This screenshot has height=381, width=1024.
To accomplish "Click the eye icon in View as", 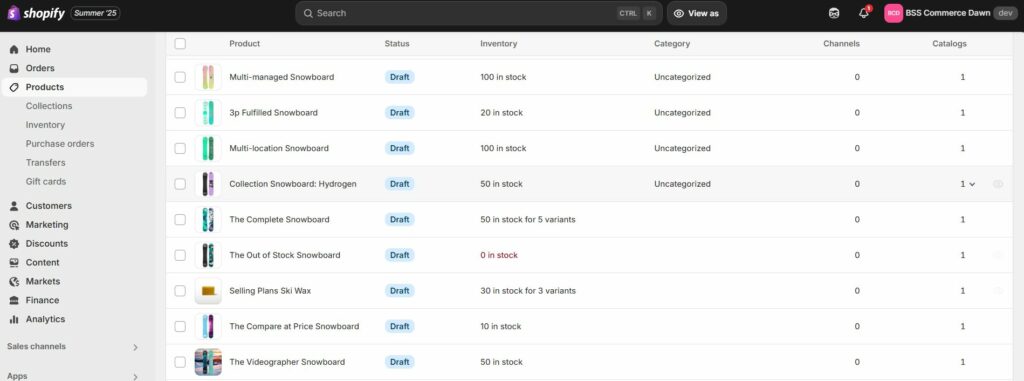I will click(679, 13).
